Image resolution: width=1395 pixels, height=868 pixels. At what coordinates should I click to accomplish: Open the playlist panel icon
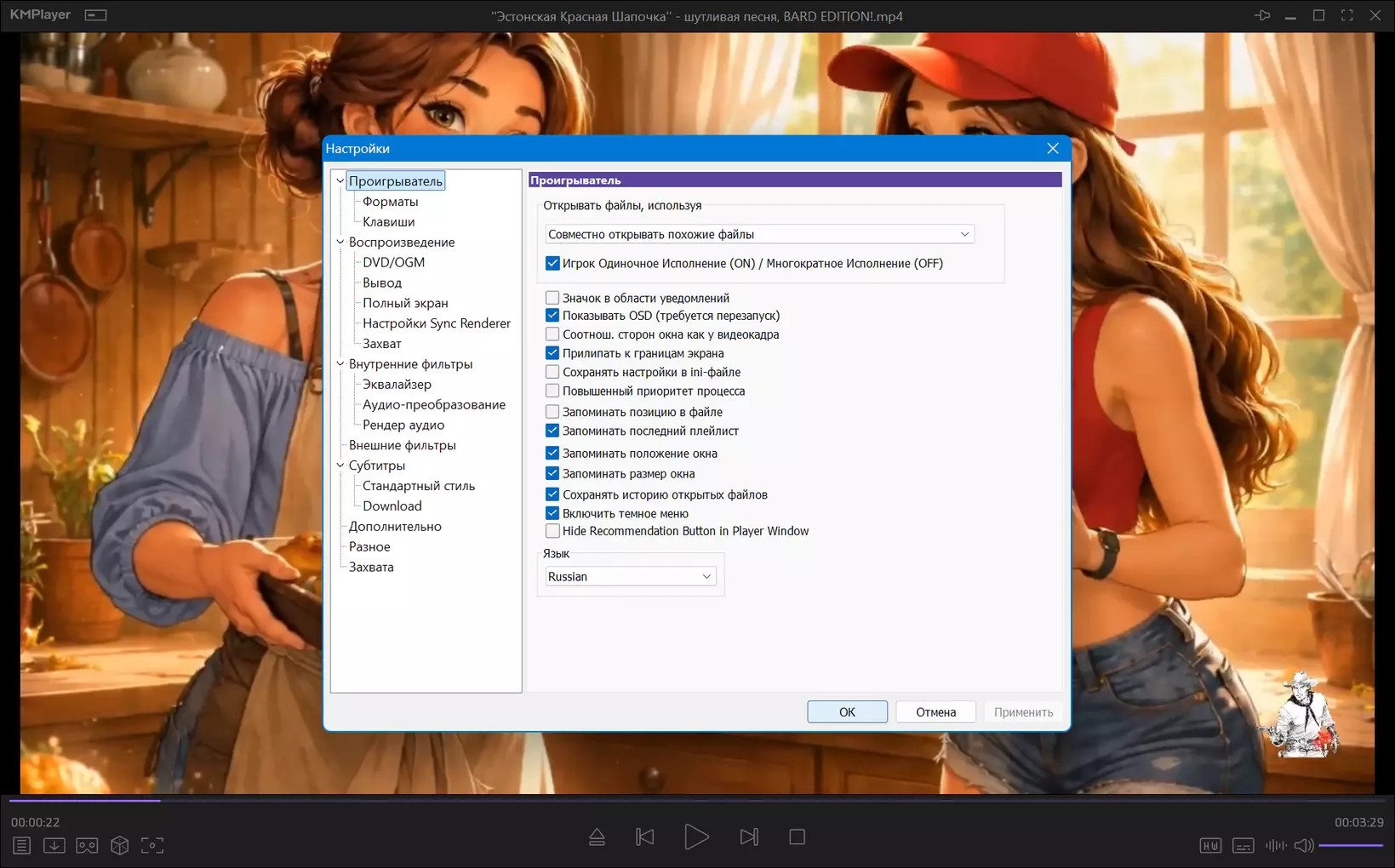(22, 845)
